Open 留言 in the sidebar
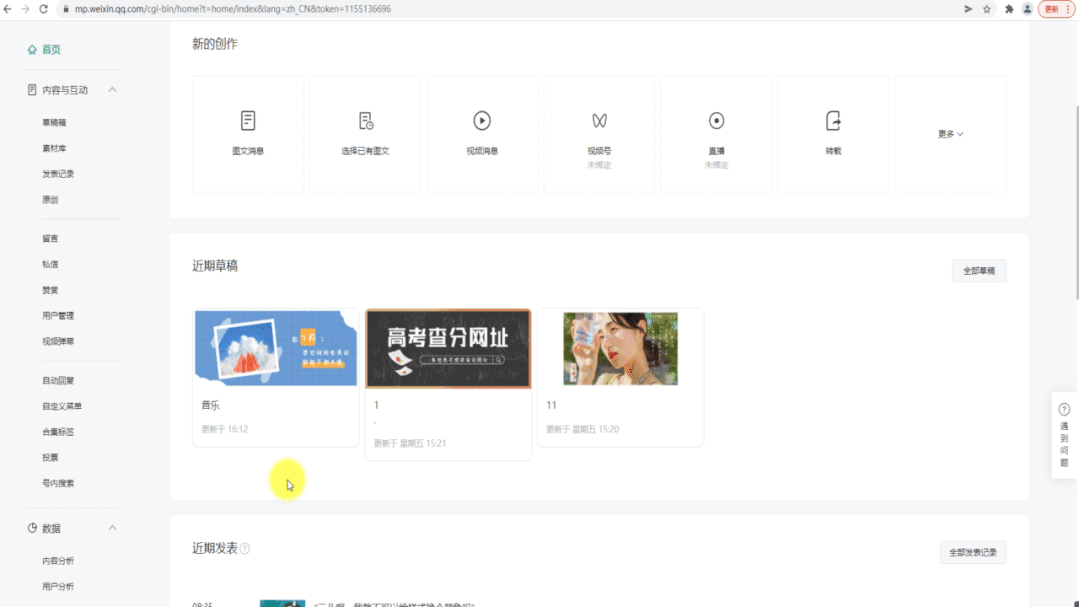This screenshot has width=1079, height=607. click(50, 239)
